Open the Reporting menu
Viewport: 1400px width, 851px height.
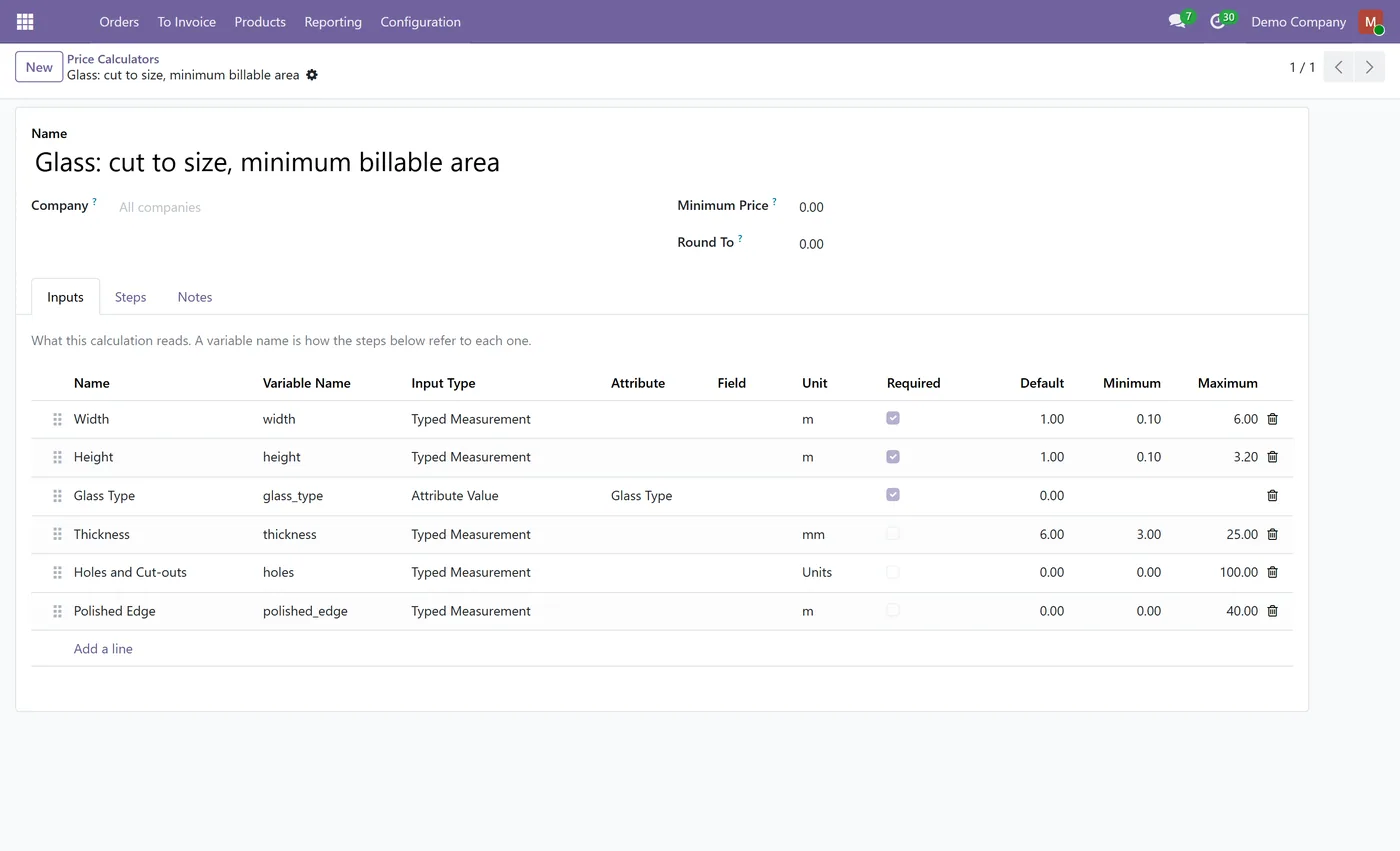tap(333, 21)
